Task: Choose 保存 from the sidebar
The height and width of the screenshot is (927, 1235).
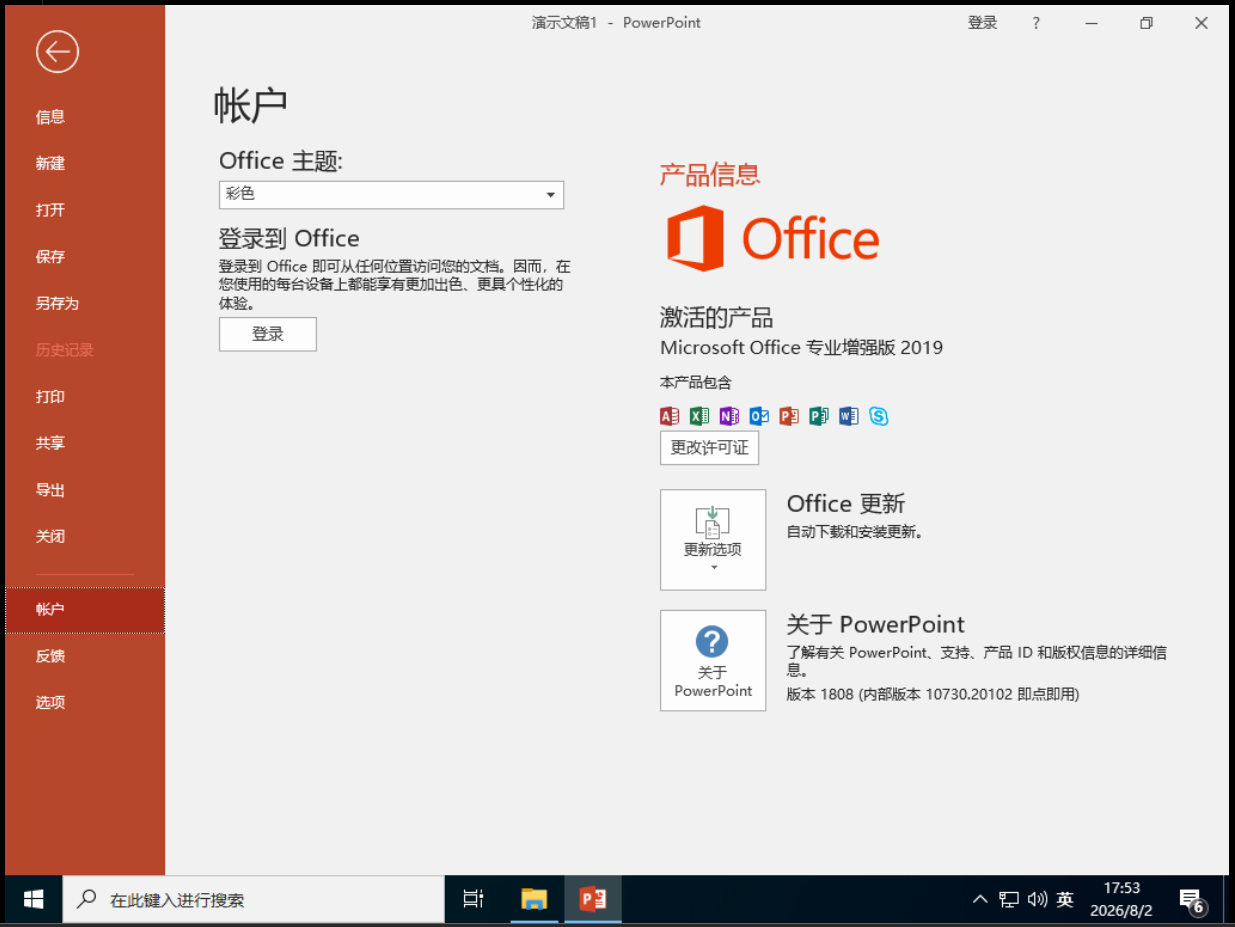Action: pyautogui.click(x=85, y=257)
